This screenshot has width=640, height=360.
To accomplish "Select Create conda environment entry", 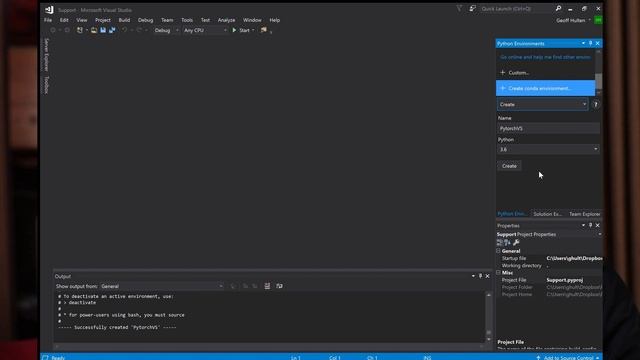I will pyautogui.click(x=545, y=88).
